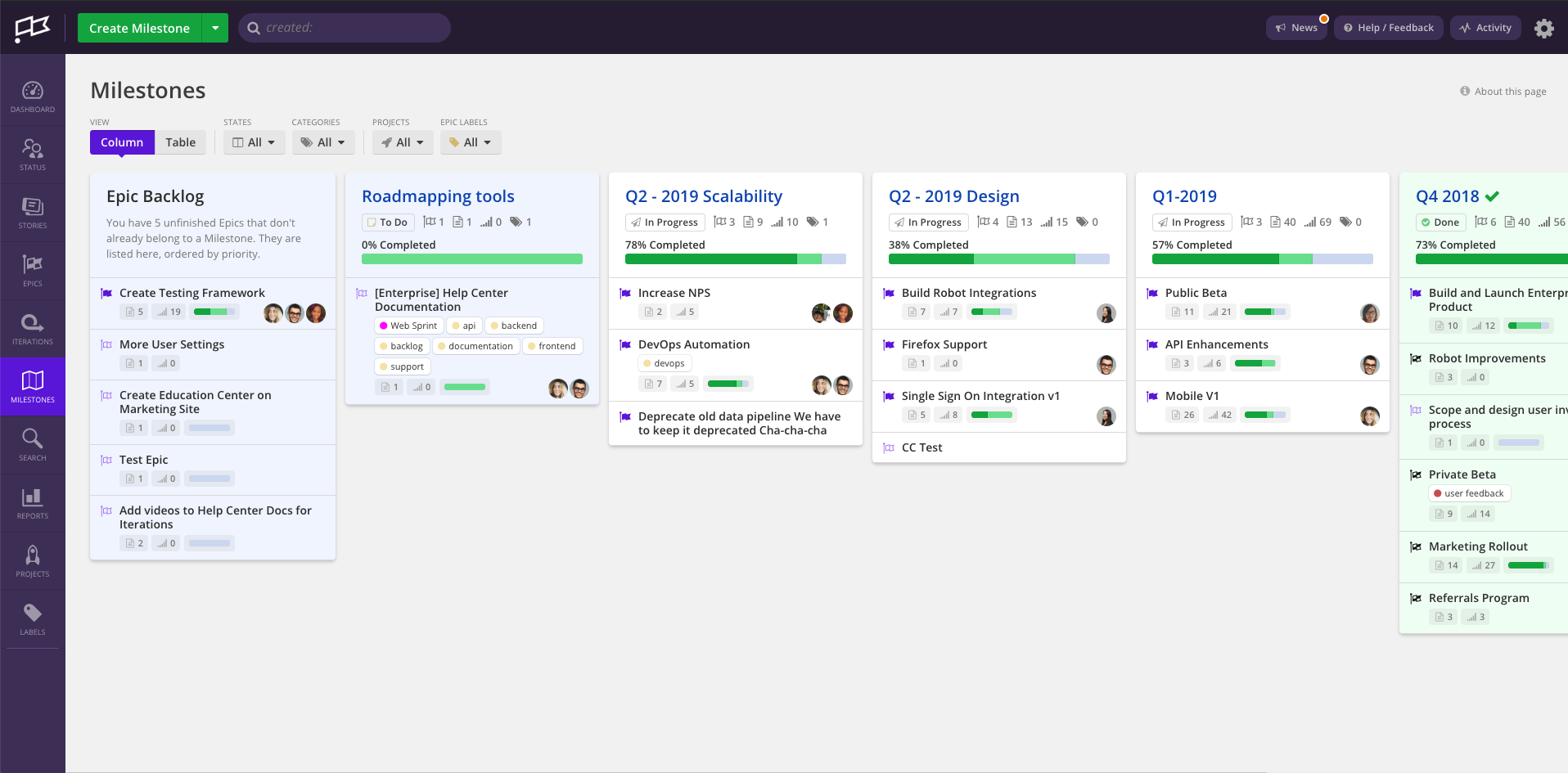Expand the Create Milestone dropdown arrow
The height and width of the screenshot is (773, 1568).
(215, 28)
